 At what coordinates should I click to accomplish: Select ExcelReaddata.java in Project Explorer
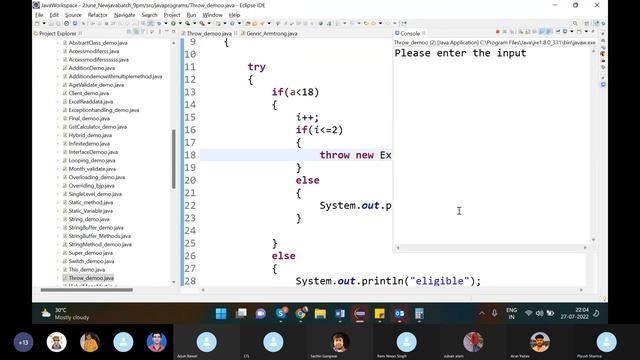[91, 101]
